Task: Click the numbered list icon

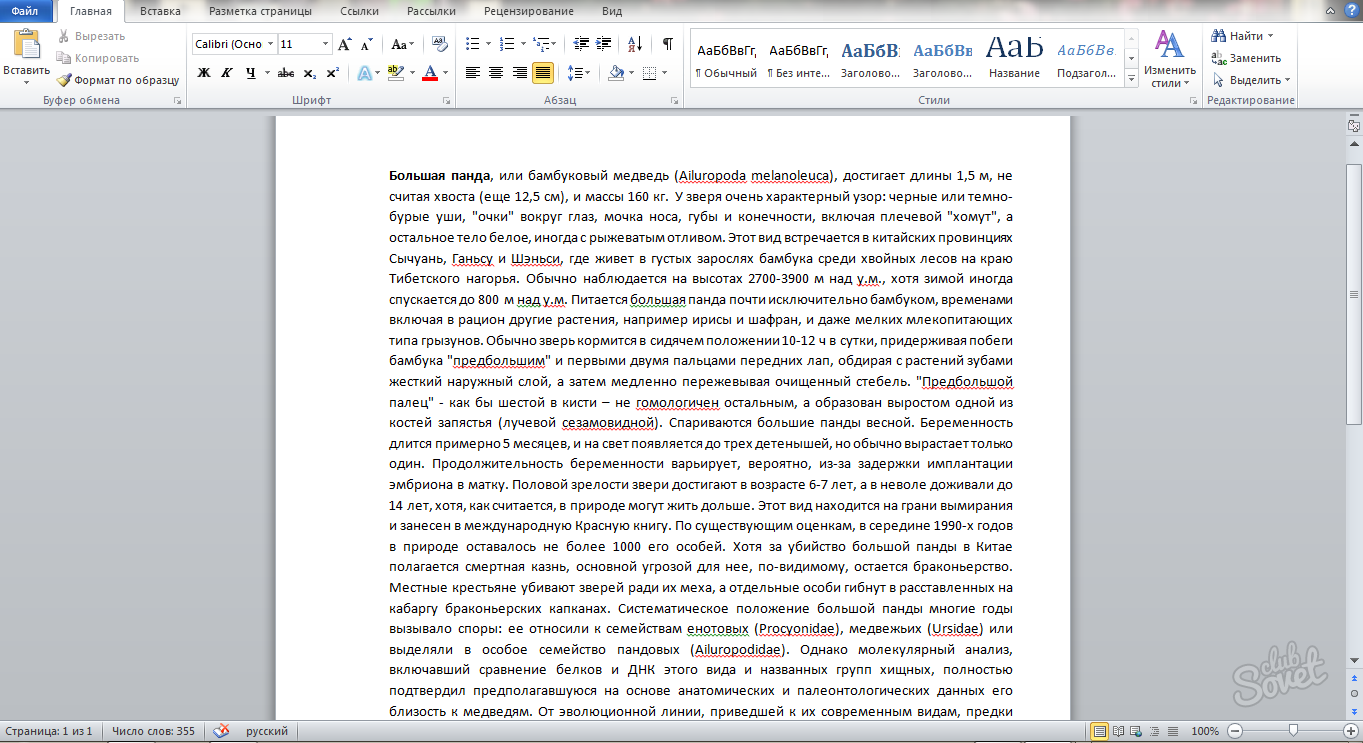Action: click(x=506, y=44)
